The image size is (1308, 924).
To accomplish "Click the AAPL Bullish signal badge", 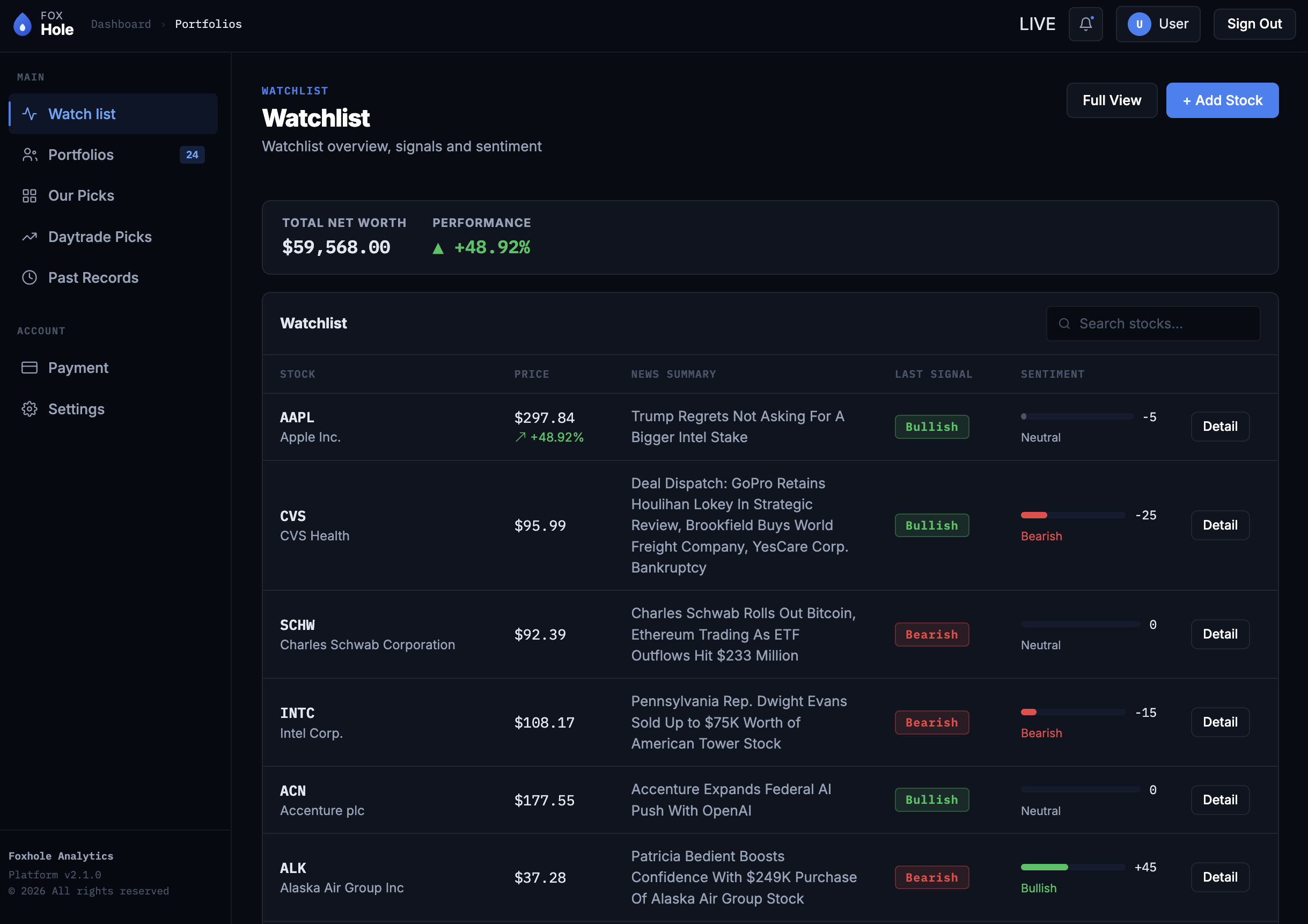I will coord(931,427).
